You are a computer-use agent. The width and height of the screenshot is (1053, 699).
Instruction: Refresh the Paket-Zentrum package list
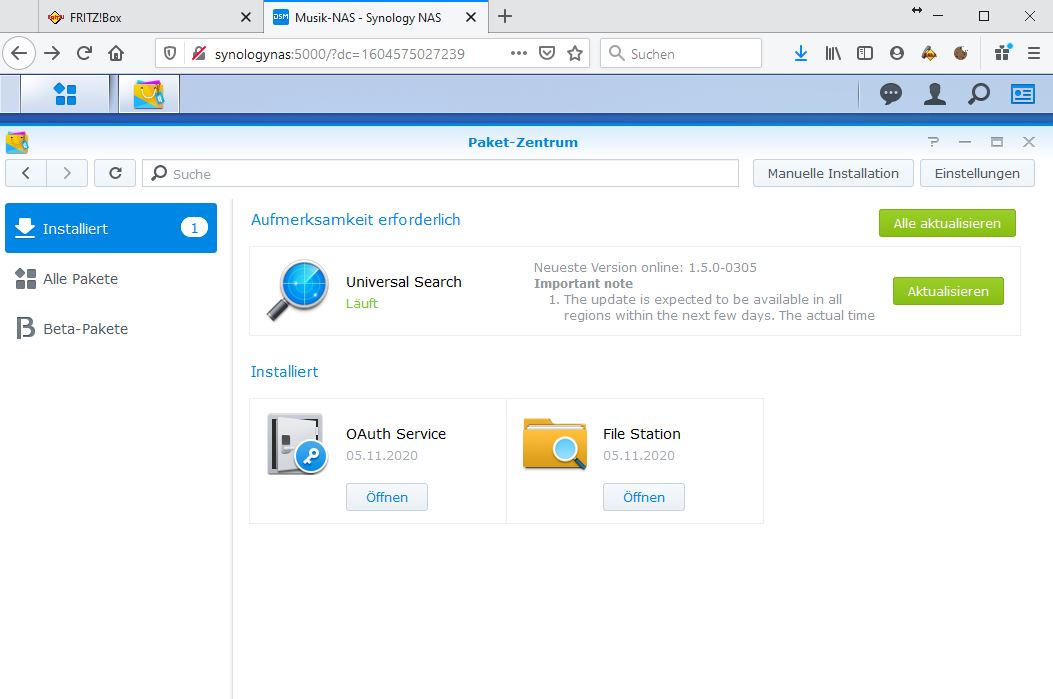pyautogui.click(x=115, y=173)
